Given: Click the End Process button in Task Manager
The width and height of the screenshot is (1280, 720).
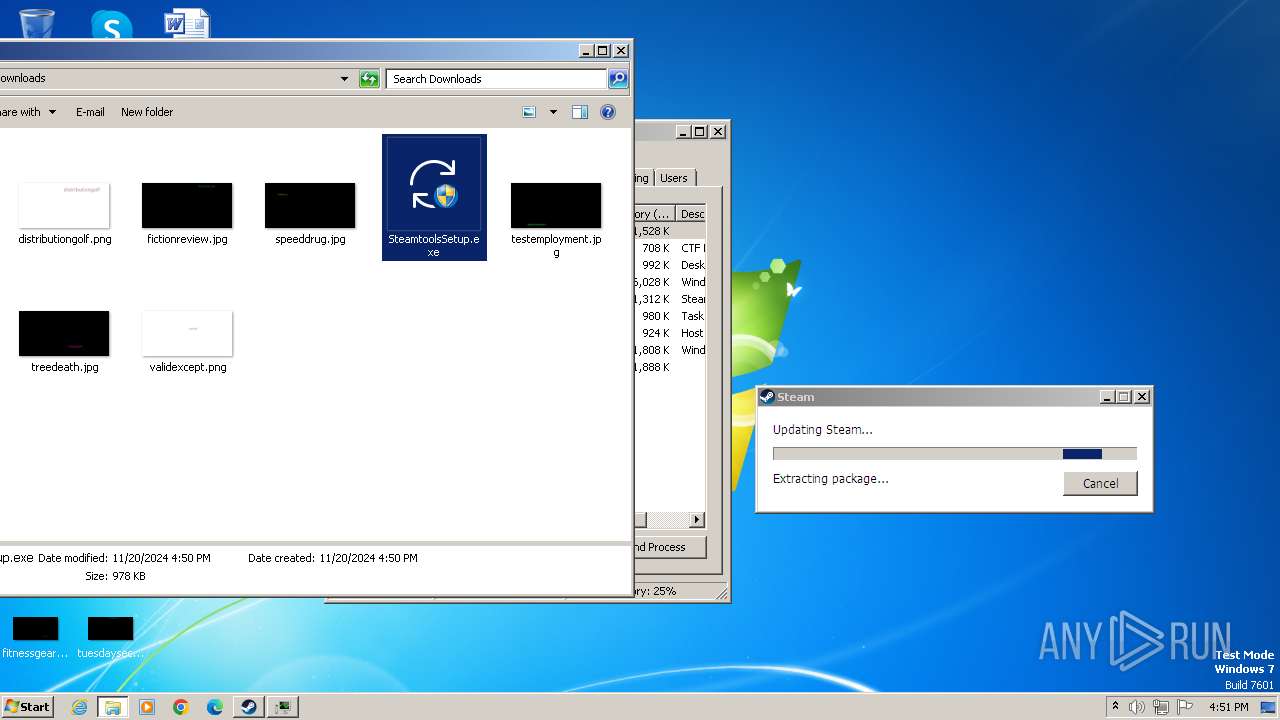Looking at the screenshot, I should tap(670, 547).
